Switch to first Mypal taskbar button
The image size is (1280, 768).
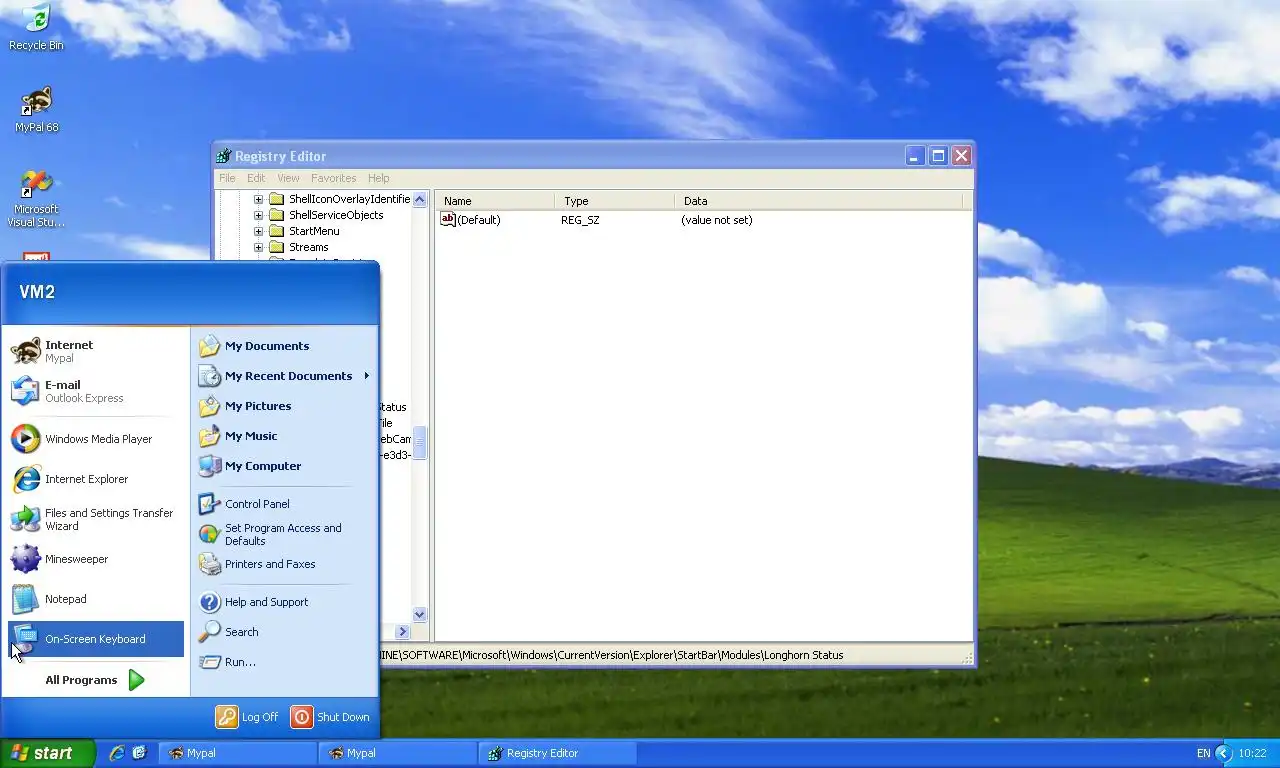237,753
